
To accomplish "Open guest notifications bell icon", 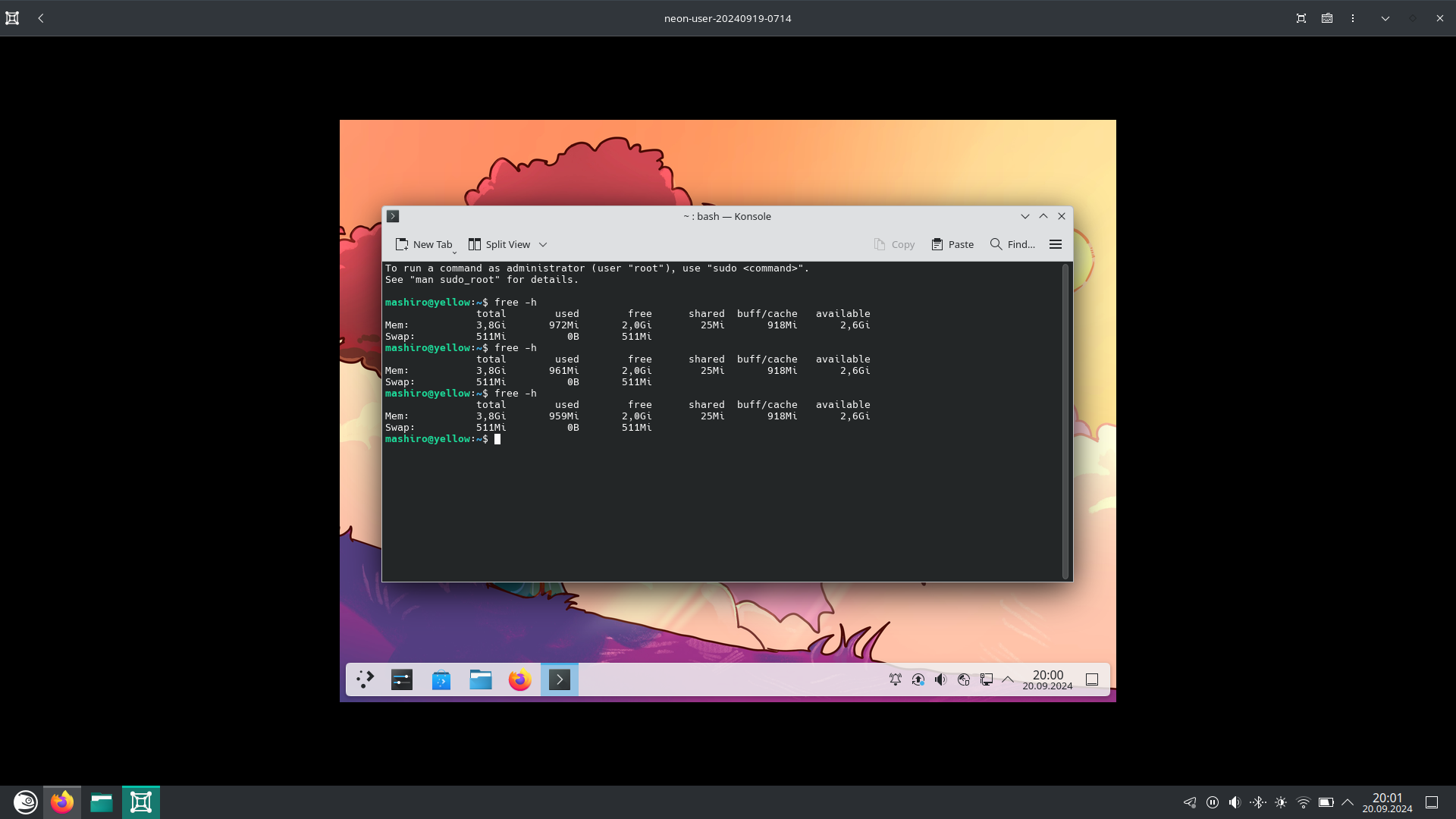I will 895,679.
